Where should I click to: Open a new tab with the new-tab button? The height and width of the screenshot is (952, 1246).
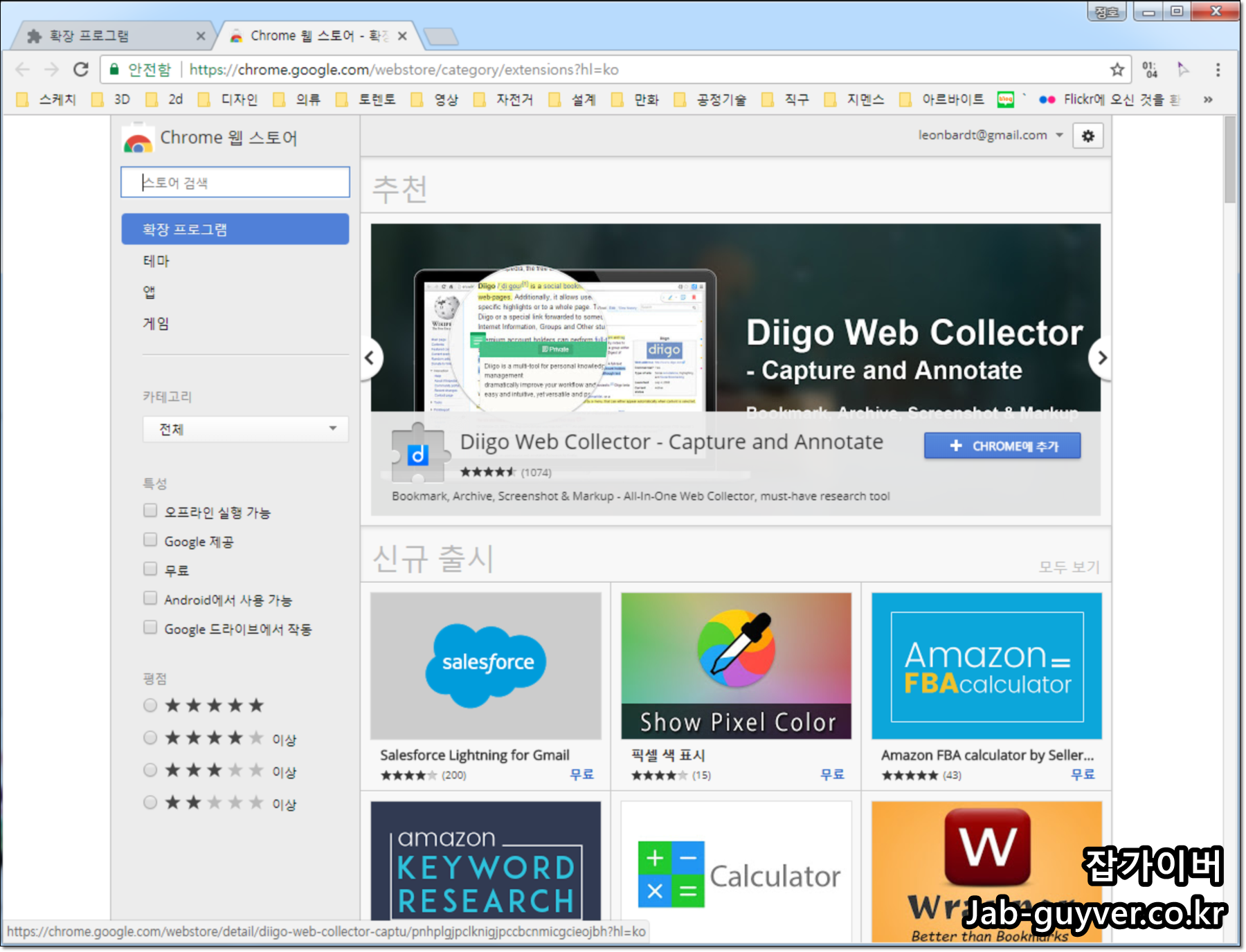pyautogui.click(x=440, y=36)
